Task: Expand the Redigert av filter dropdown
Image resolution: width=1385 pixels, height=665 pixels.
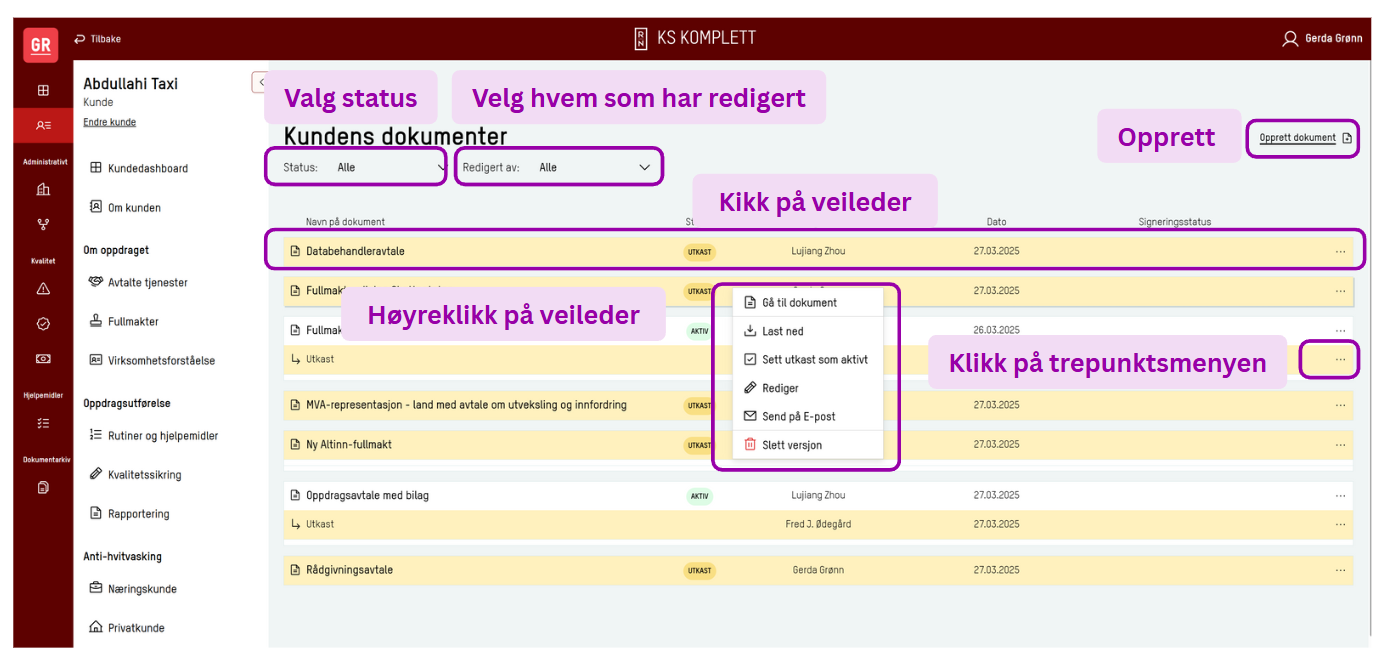Action: click(x=558, y=167)
